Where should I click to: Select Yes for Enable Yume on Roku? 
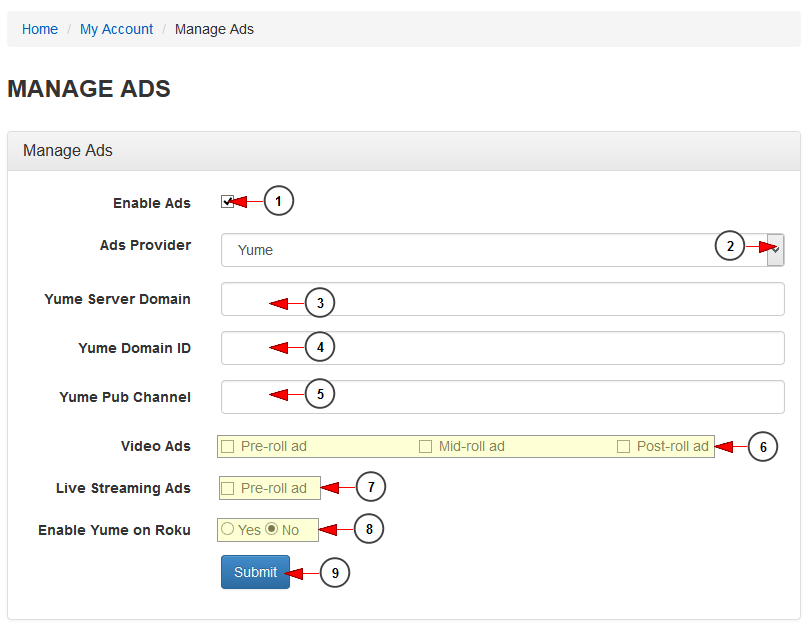(x=228, y=529)
